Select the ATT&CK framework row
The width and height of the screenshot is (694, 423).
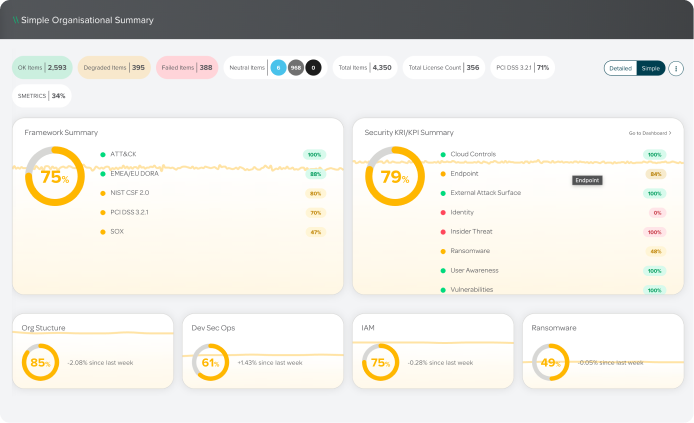coord(213,154)
